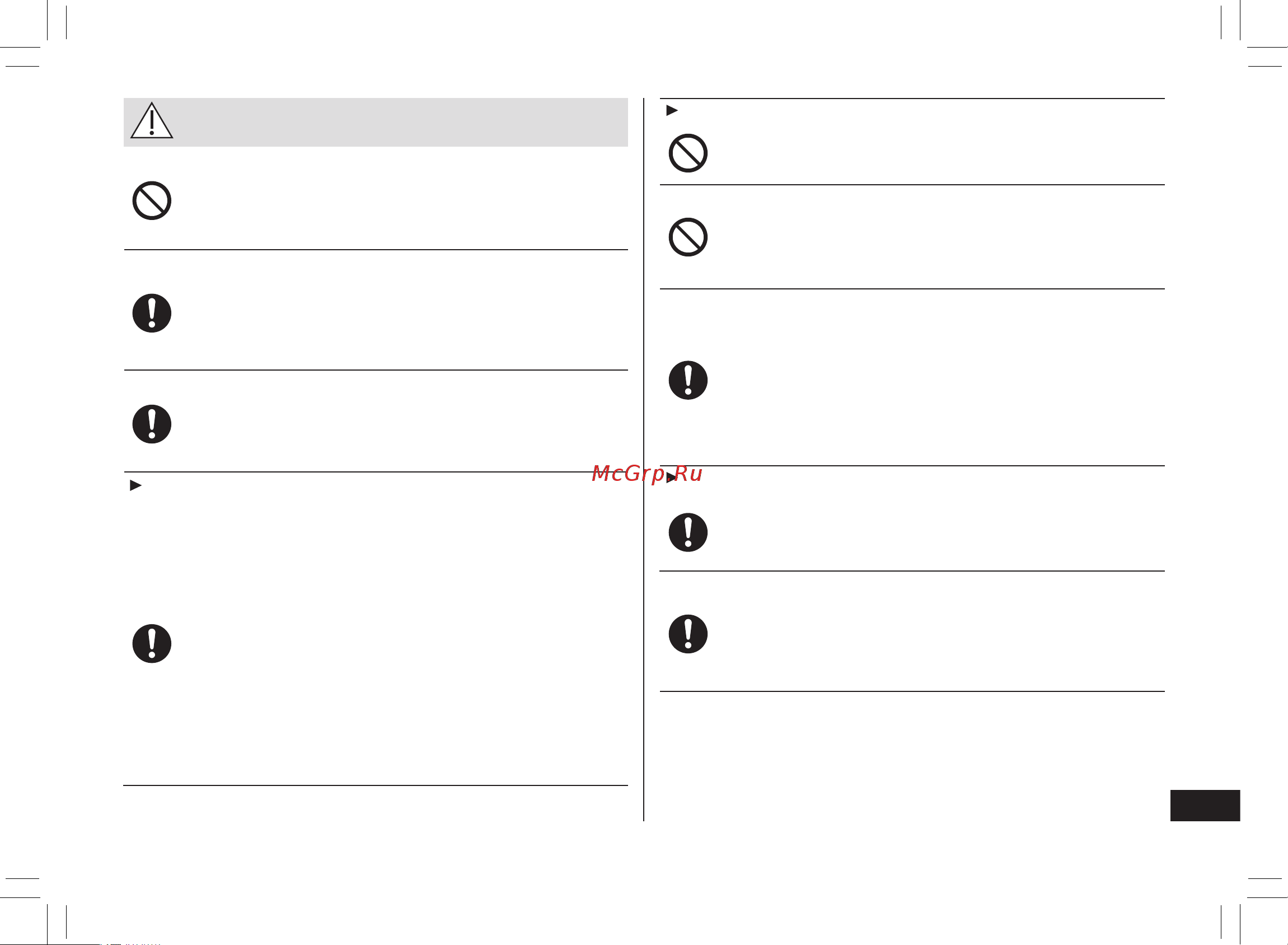Select the first exclamation icon in the right column
The height and width of the screenshot is (945, 1288).
click(688, 380)
